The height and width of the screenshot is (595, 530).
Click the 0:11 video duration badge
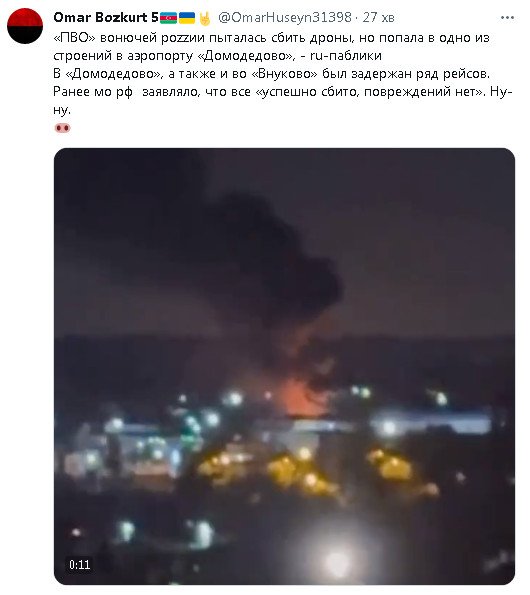pos(80,565)
